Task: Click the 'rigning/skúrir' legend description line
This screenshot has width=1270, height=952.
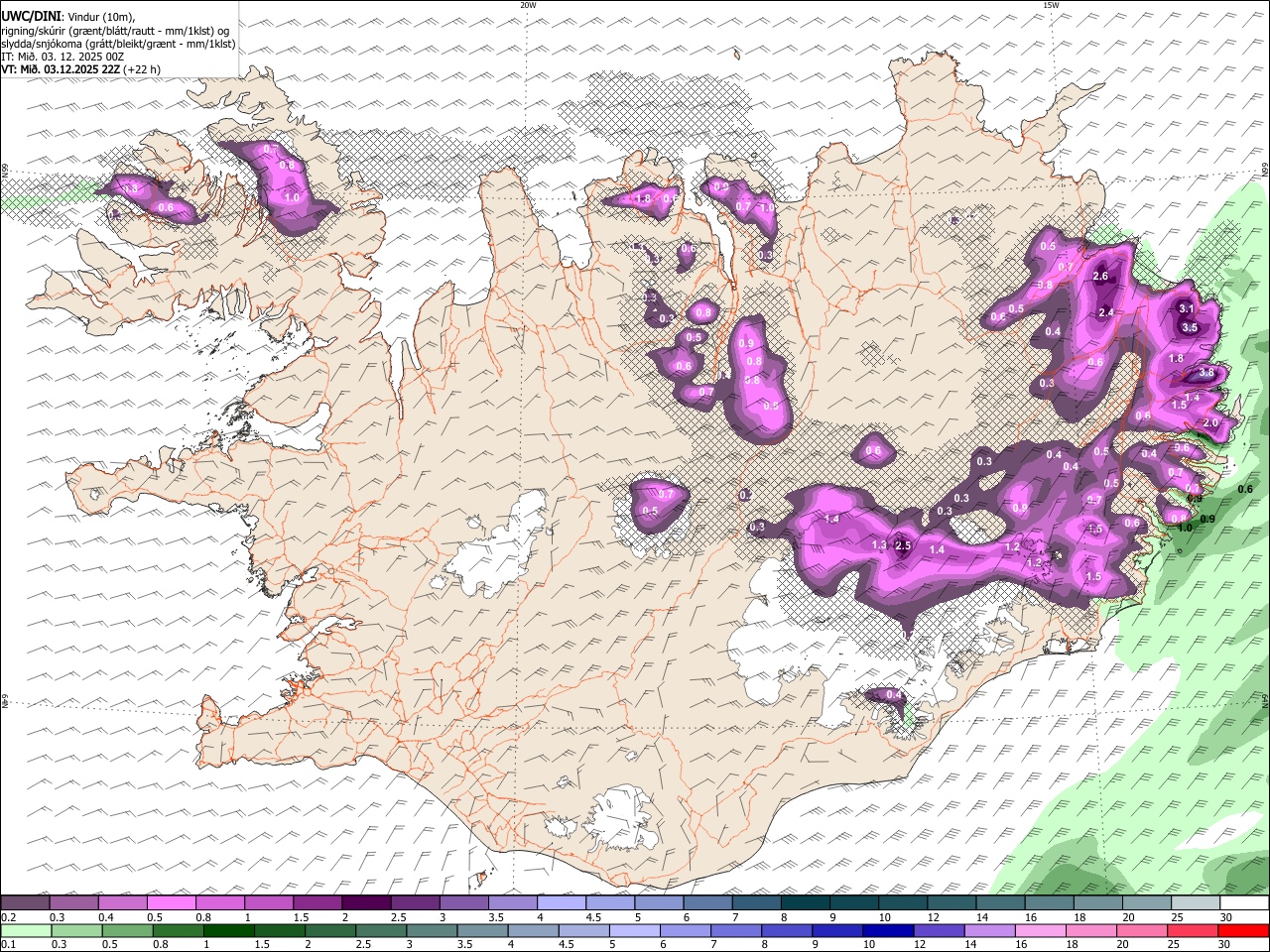Action: pyautogui.click(x=115, y=31)
